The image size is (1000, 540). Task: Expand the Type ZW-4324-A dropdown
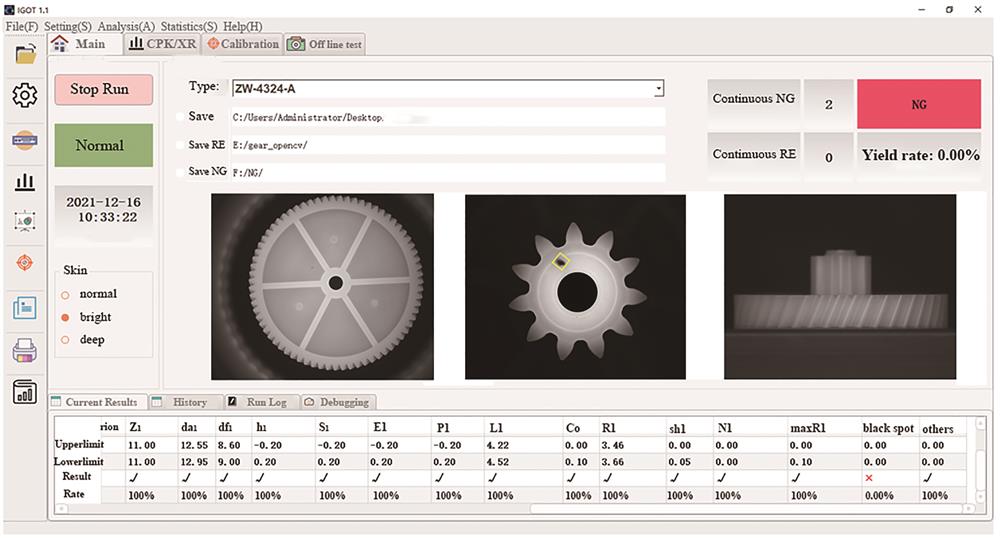[x=658, y=89]
